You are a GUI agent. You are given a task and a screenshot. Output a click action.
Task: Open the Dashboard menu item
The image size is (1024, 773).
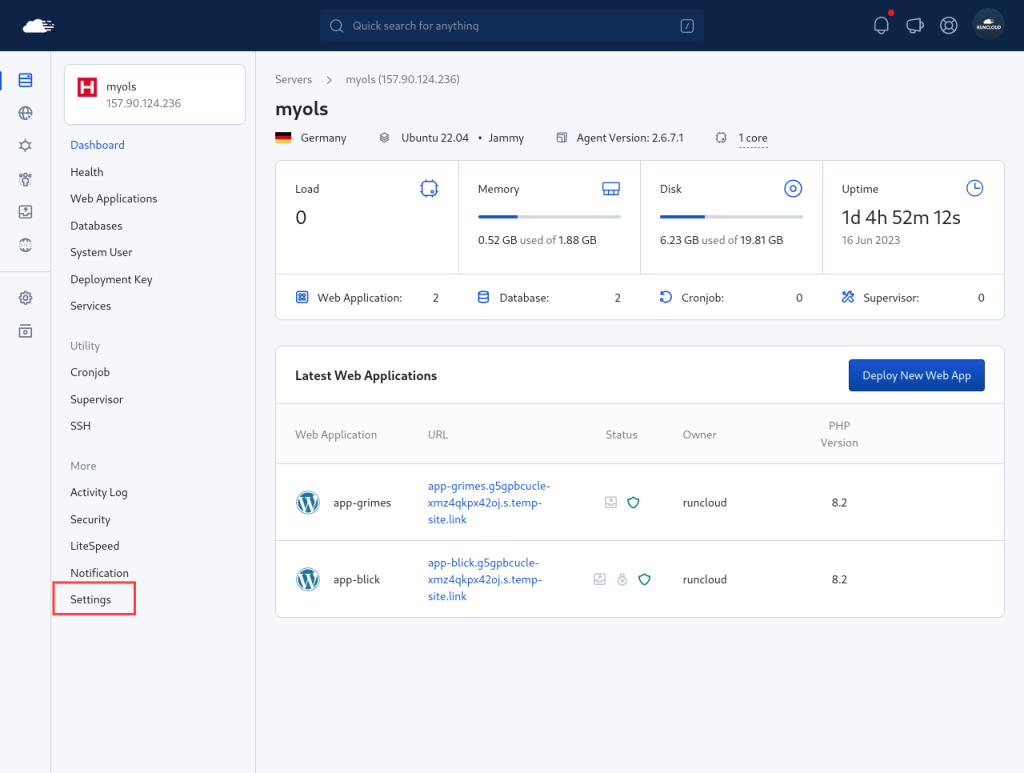(97, 145)
